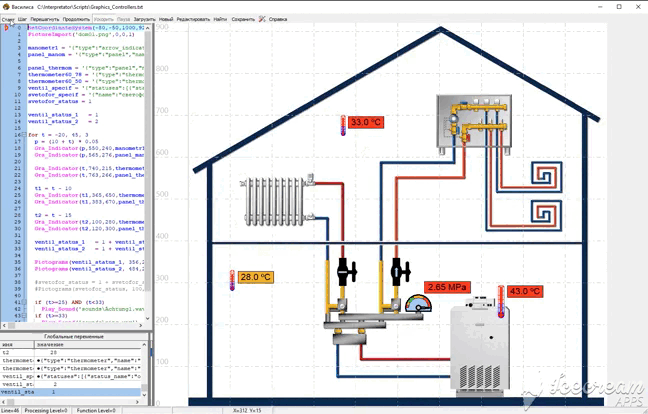This screenshot has width=648, height=414.
Task: Click the manifold cabinet in the attic
Action: pos(474,124)
